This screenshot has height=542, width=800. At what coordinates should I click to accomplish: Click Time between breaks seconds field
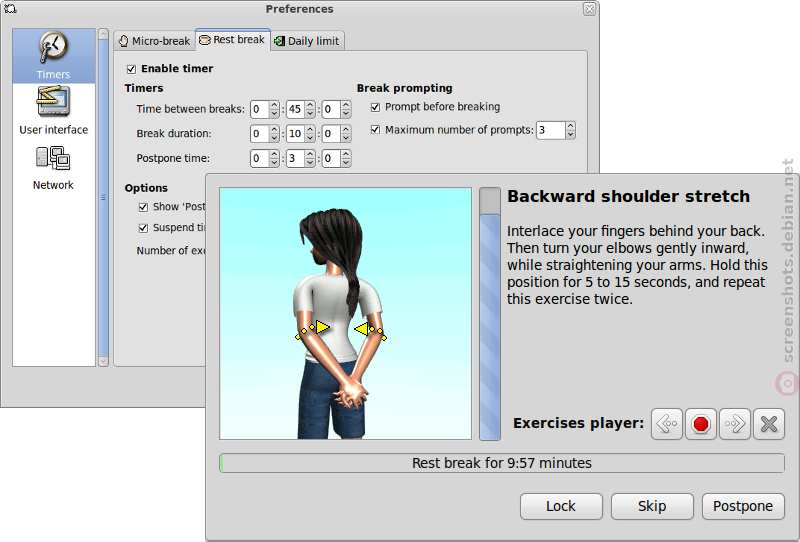332,109
